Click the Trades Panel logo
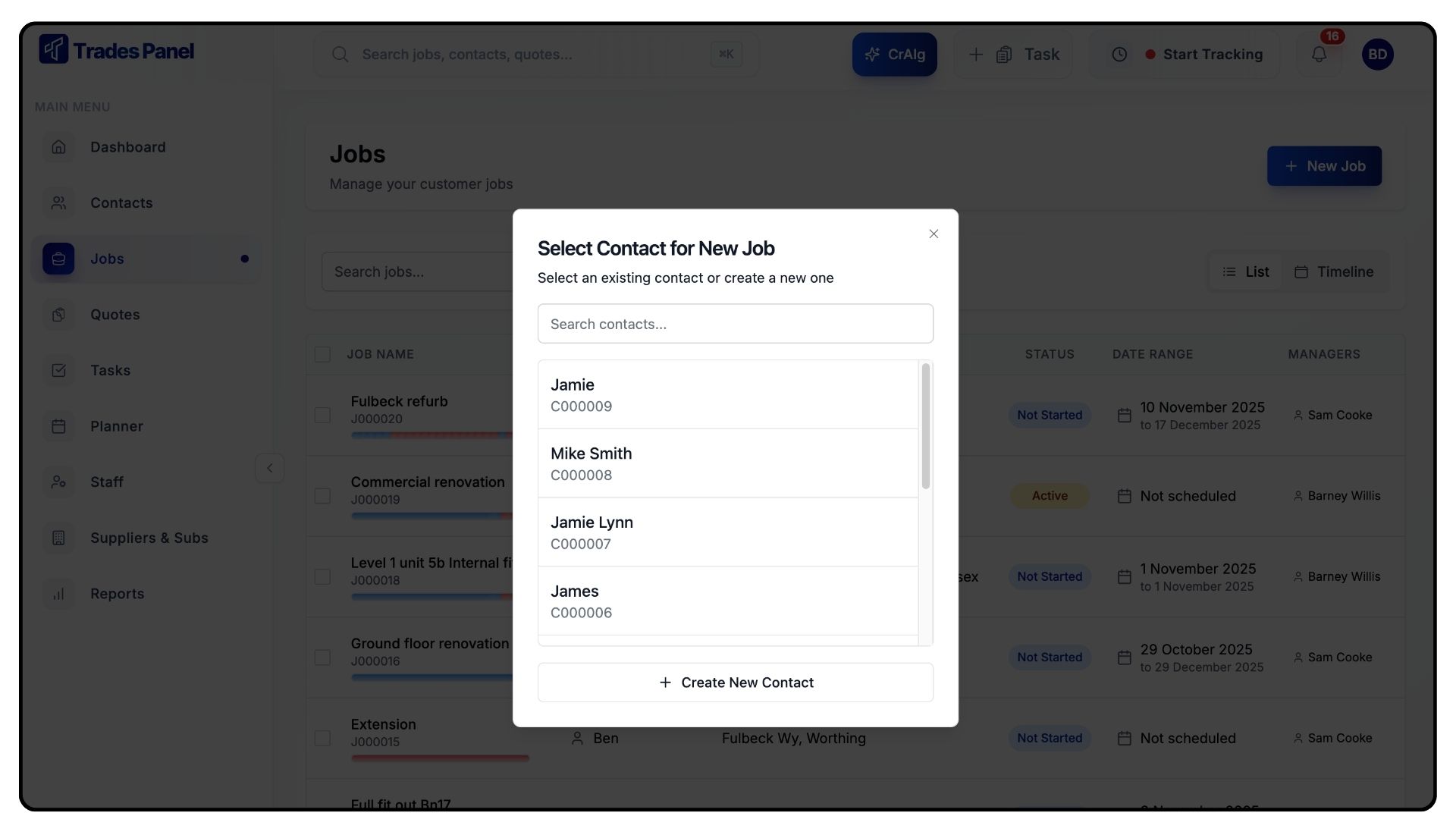 [x=117, y=50]
